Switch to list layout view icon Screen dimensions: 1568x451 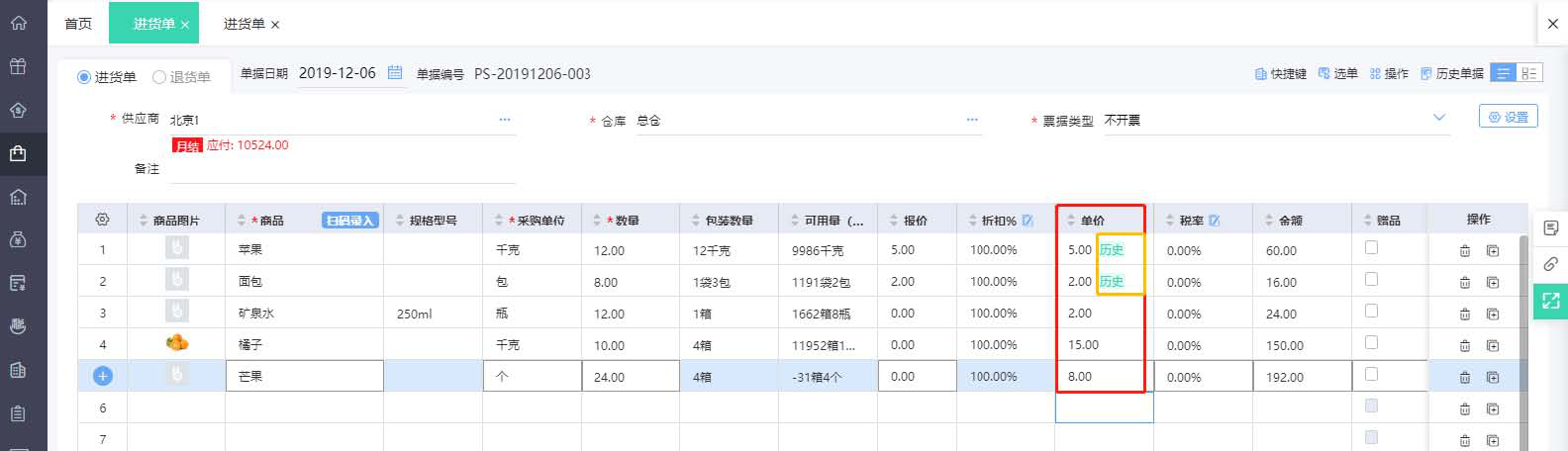(1503, 73)
